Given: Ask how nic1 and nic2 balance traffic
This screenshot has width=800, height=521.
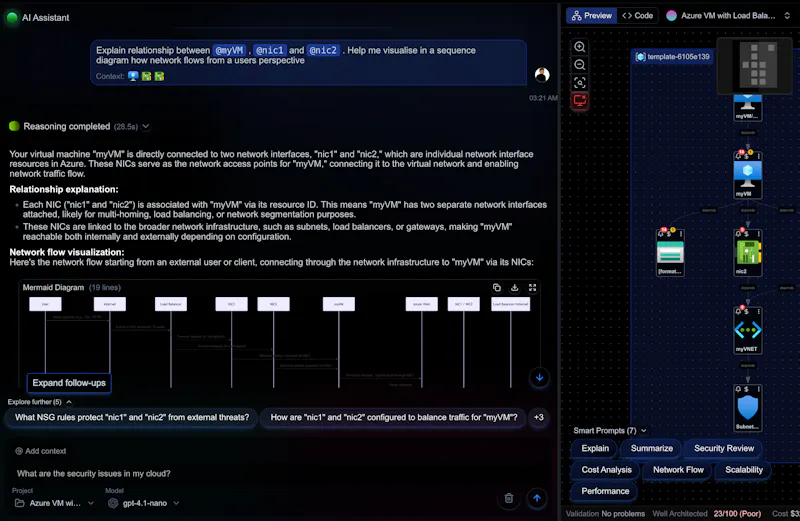Looking at the screenshot, I should (393, 417).
